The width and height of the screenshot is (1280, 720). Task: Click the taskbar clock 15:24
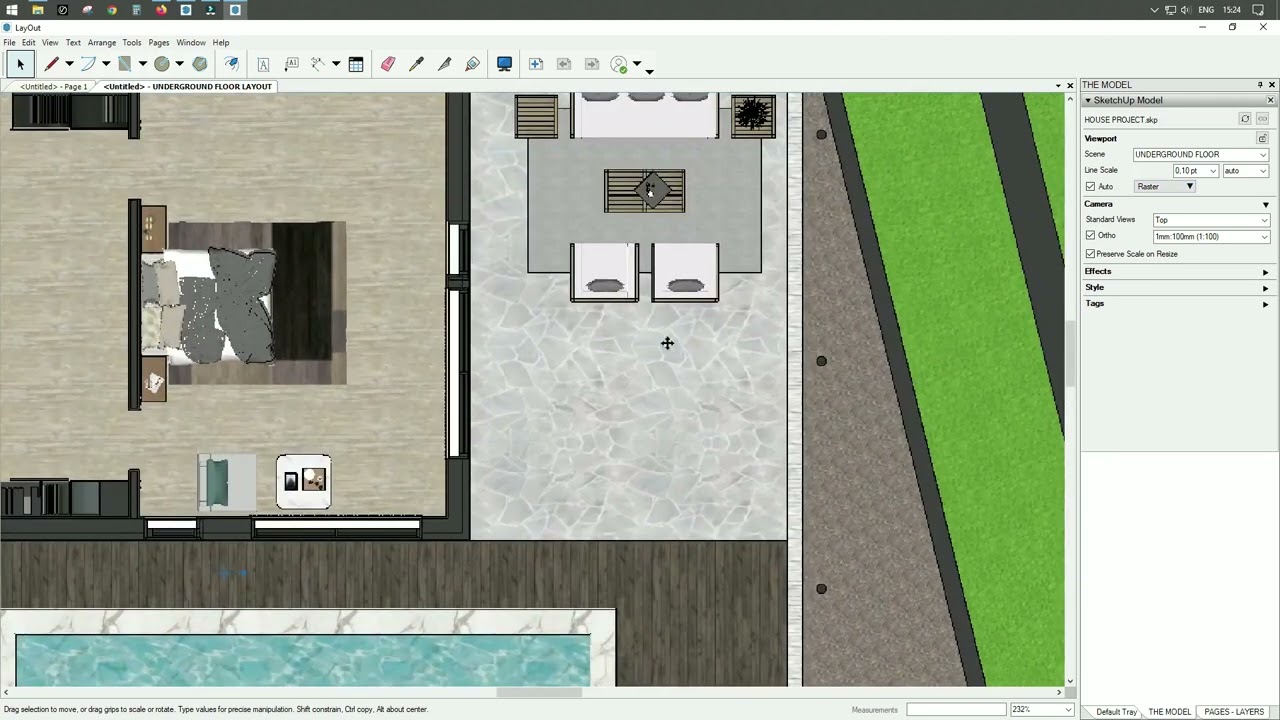pyautogui.click(x=1232, y=10)
